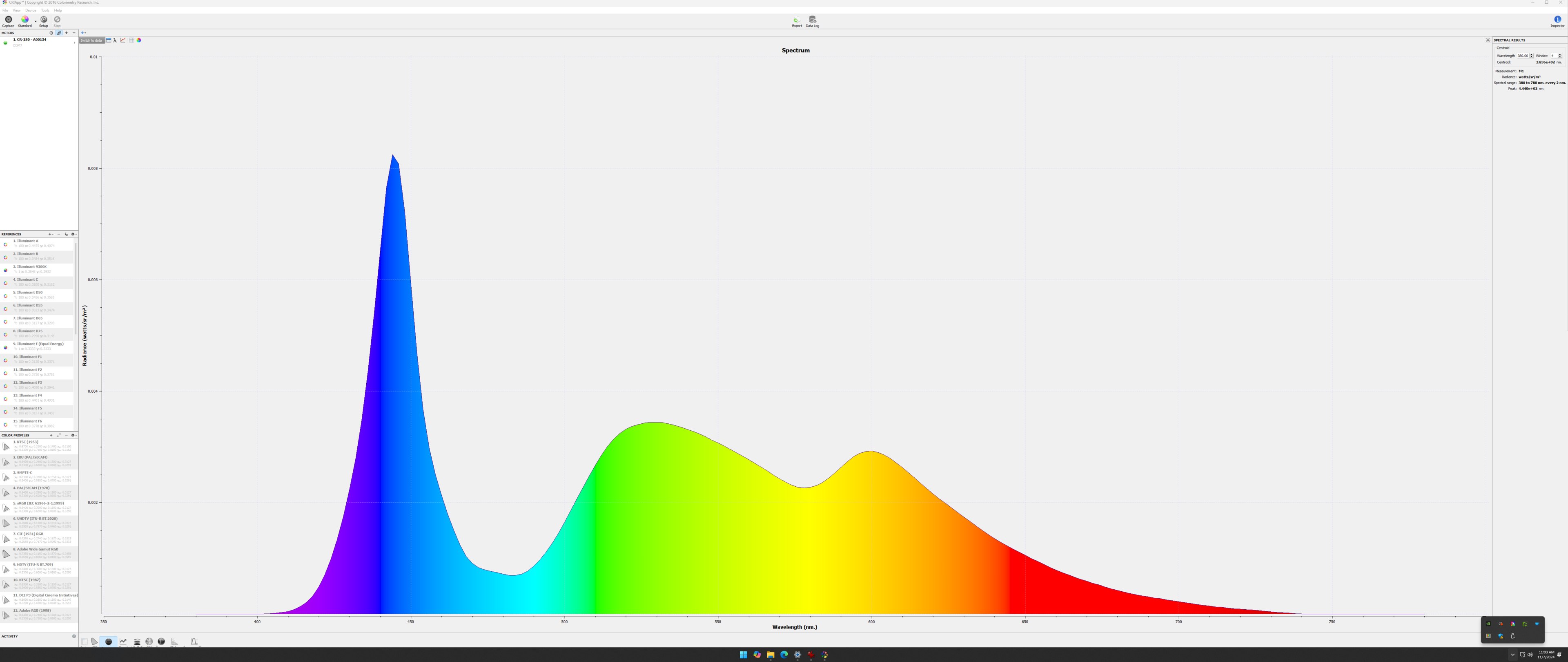This screenshot has height=662, width=1568.
Task: Open the CIE chromaticity diagram tab icon
Action: pos(94,641)
